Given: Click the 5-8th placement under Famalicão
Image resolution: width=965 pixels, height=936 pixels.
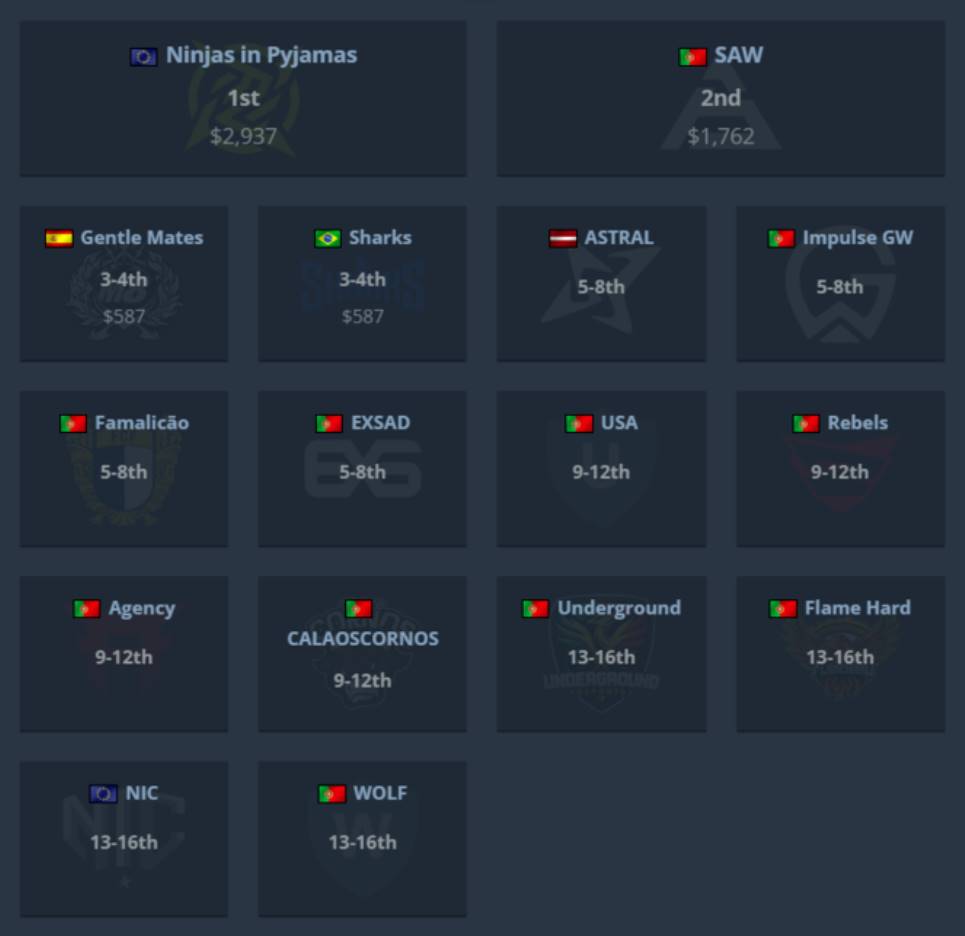Looking at the screenshot, I should (124, 473).
